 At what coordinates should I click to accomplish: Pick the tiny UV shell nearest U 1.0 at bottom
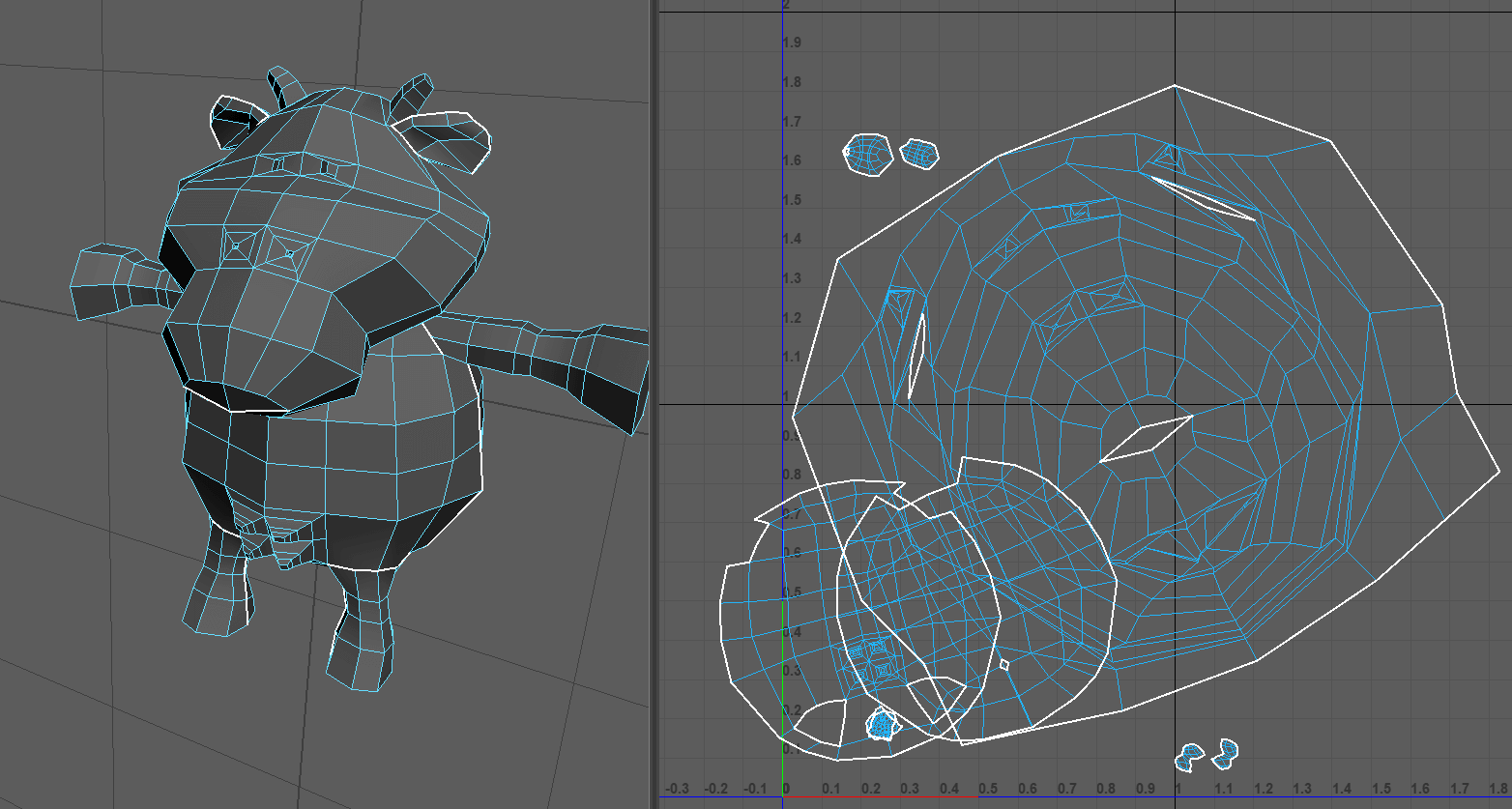pyautogui.click(x=1190, y=758)
